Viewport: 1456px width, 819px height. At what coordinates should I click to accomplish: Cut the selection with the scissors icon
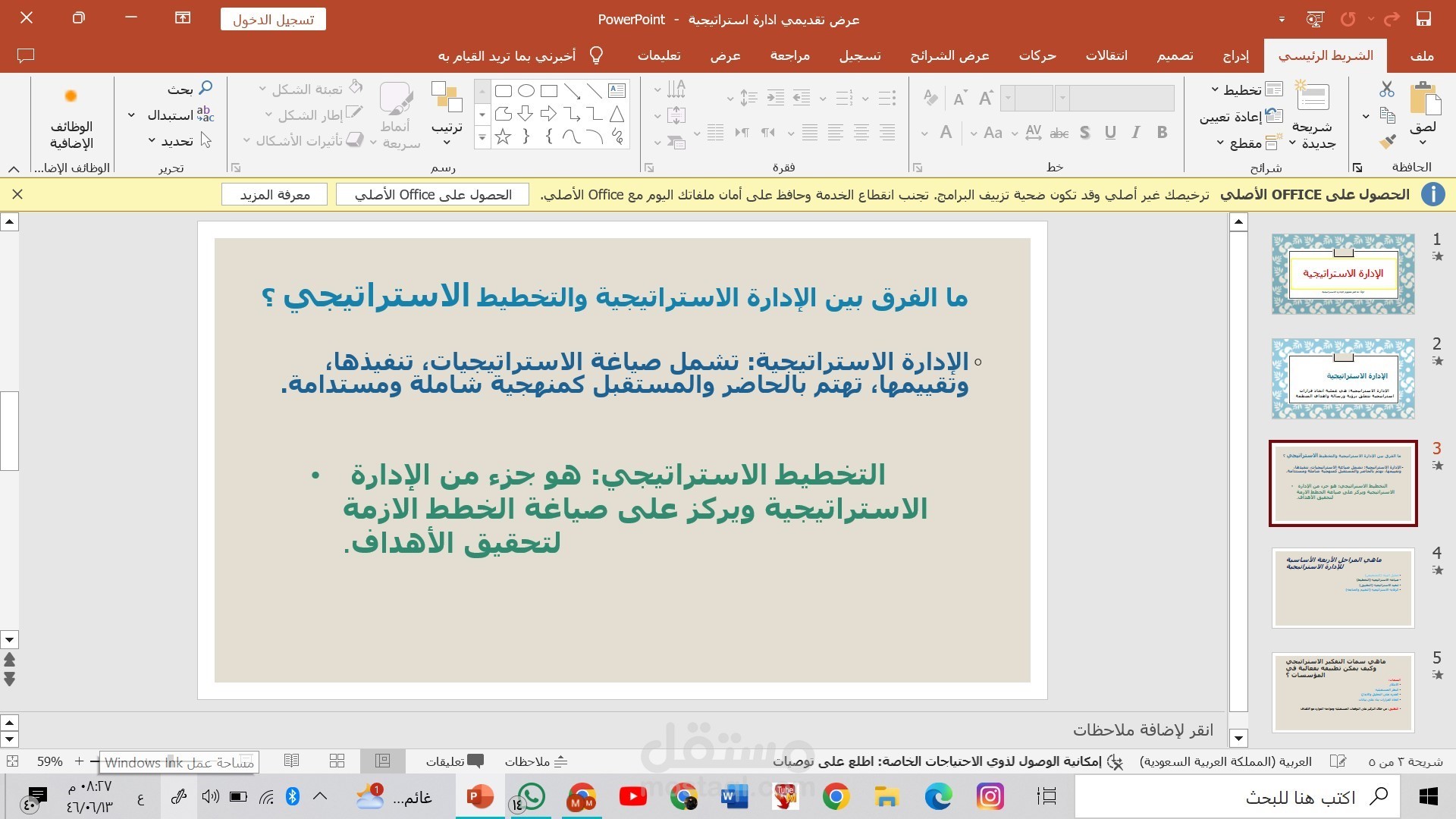click(1387, 89)
